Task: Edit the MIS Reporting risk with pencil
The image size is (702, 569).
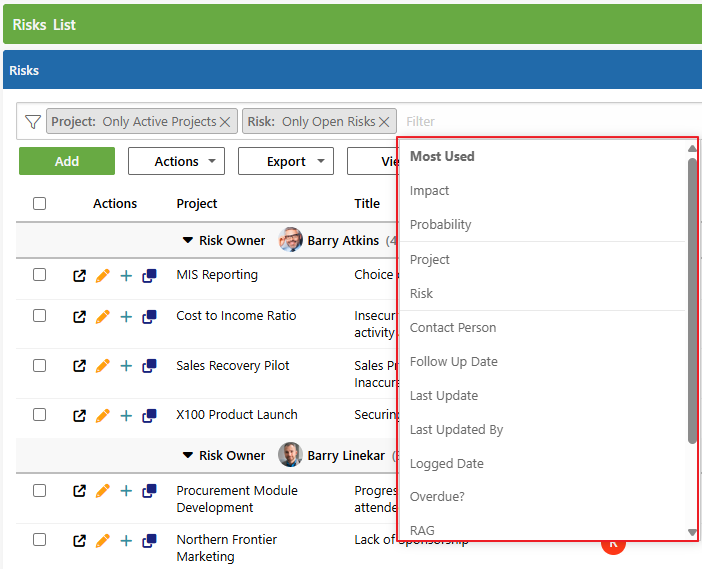Action: (103, 276)
